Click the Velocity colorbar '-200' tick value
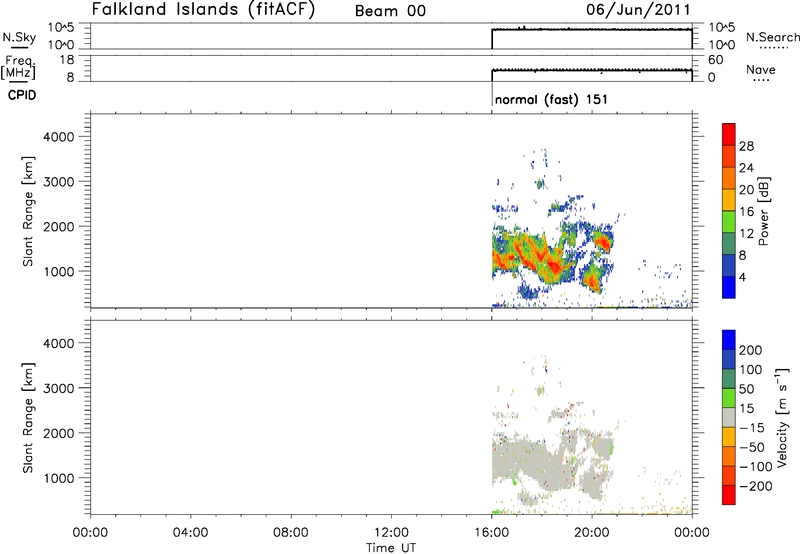Viewport: 800px width, 554px height. 756,486
